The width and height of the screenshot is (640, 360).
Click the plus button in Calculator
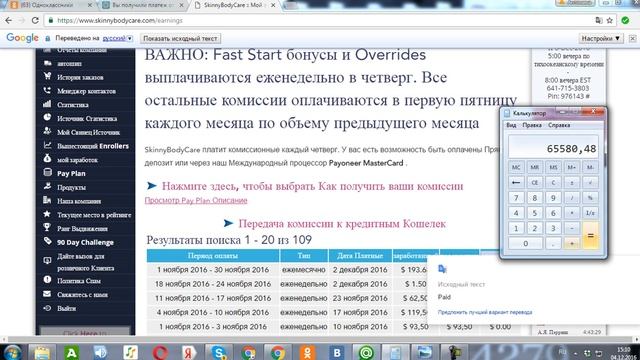click(x=572, y=244)
